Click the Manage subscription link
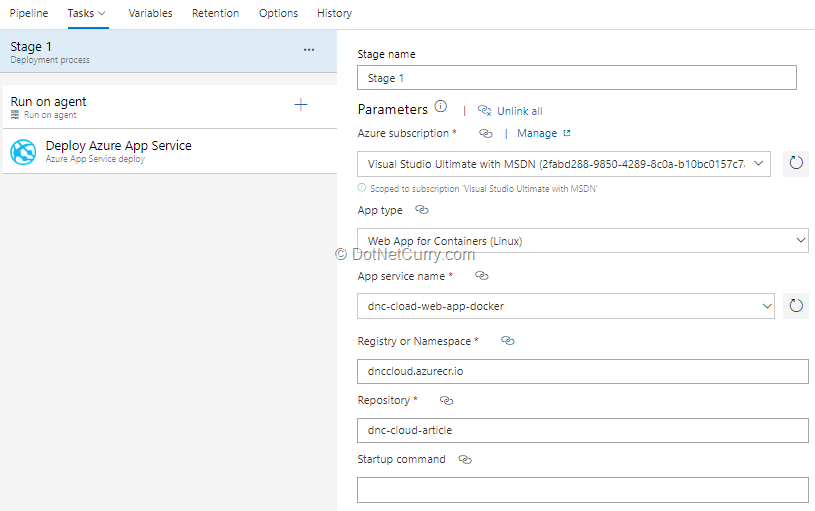 tap(537, 133)
